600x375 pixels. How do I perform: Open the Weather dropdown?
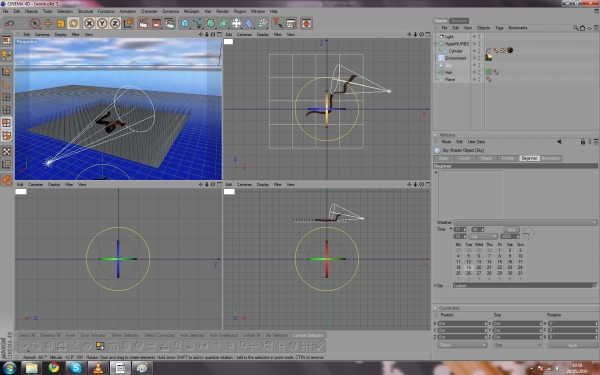(x=525, y=222)
